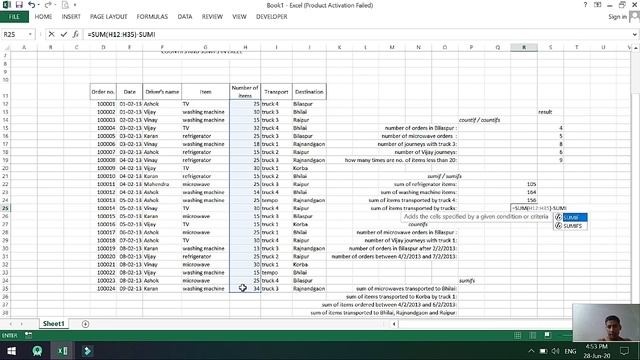Select column R header
This screenshot has width=640, height=360.
524,47
